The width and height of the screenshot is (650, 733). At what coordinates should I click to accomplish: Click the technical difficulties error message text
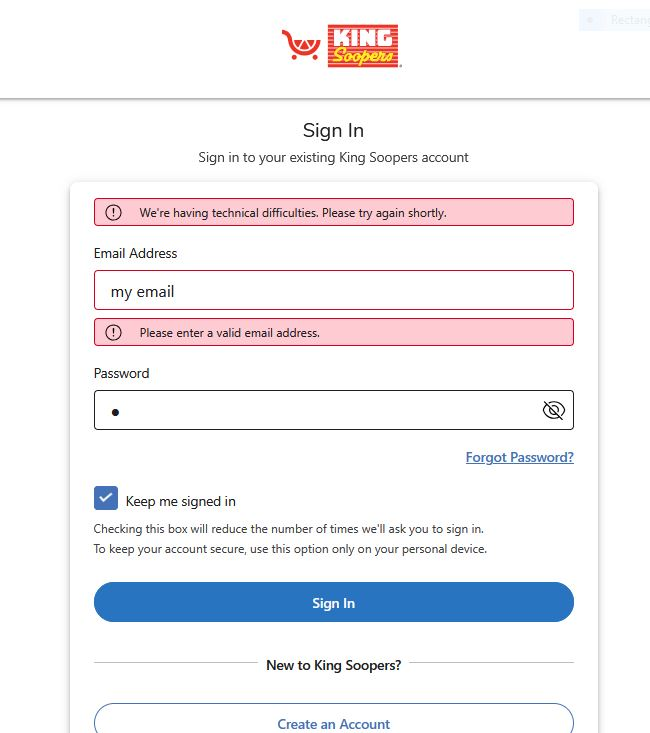point(292,213)
